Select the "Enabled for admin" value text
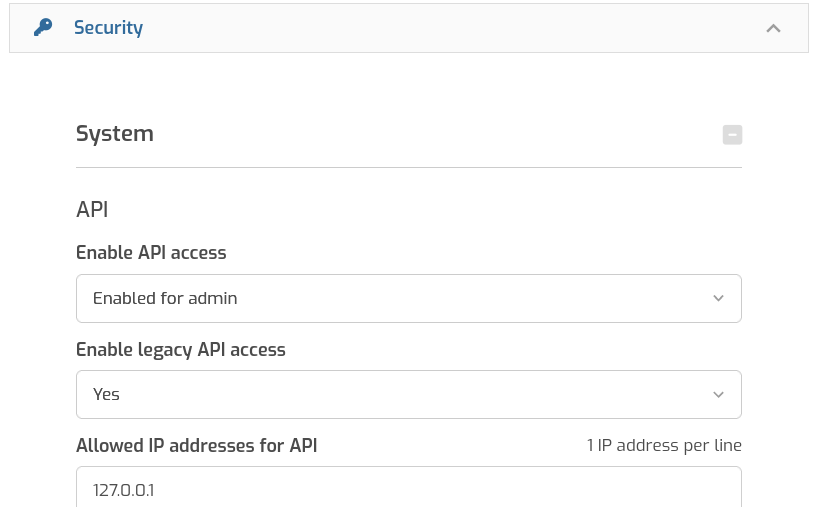The image size is (819, 507). [x=165, y=298]
